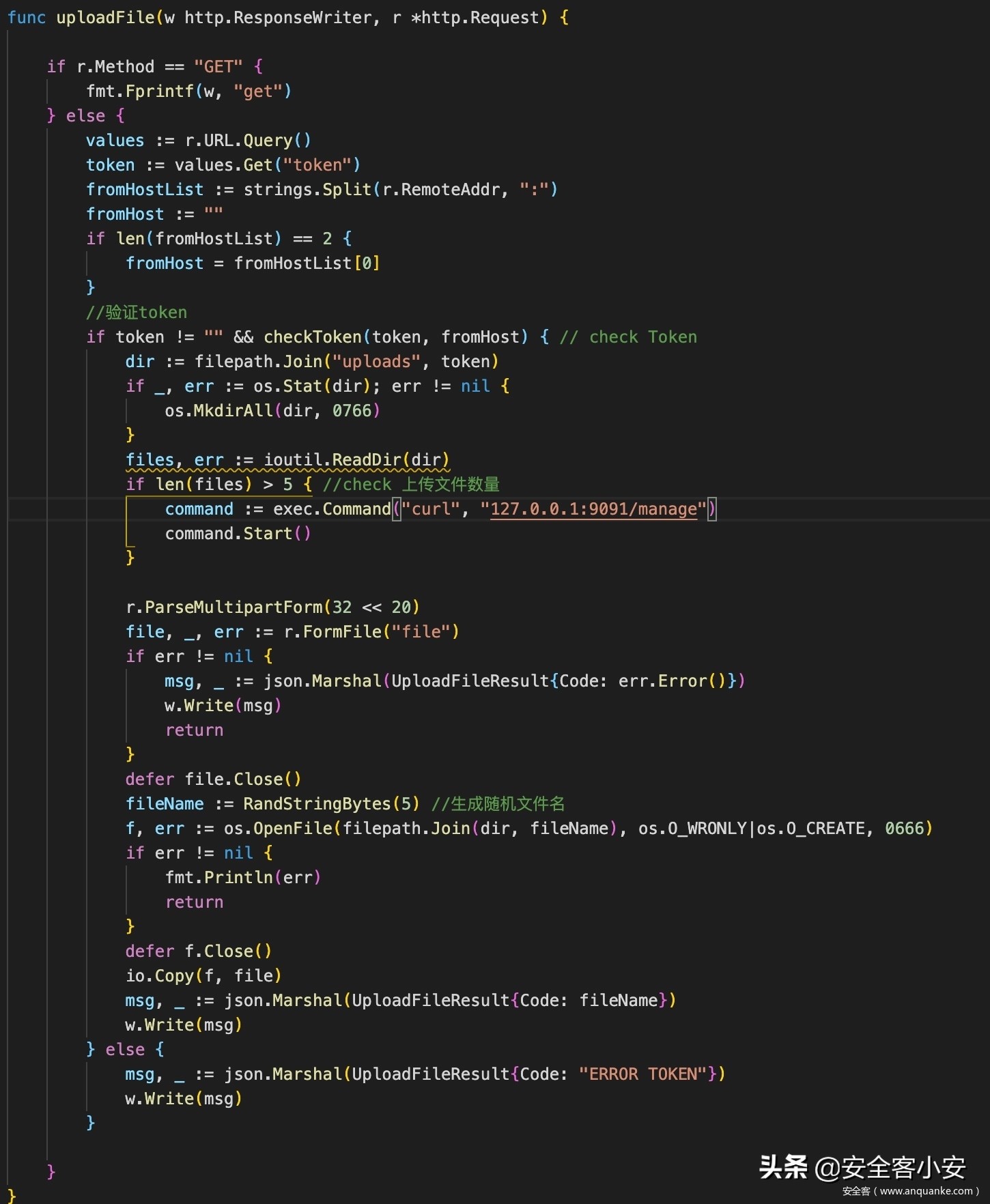Click the ioutil package name
990x1204 pixels.
293,460
